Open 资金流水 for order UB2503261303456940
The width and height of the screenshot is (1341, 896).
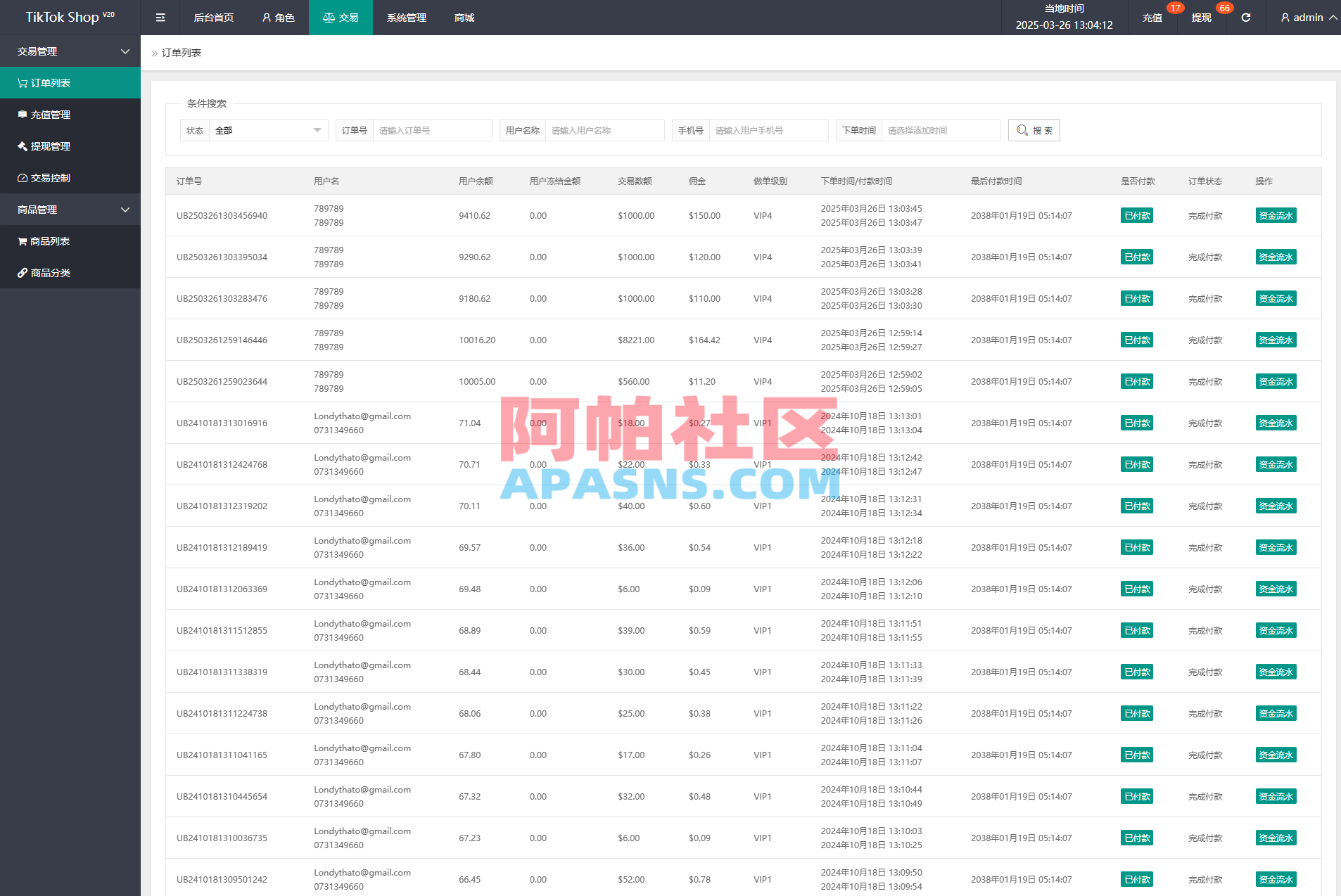pos(1276,215)
